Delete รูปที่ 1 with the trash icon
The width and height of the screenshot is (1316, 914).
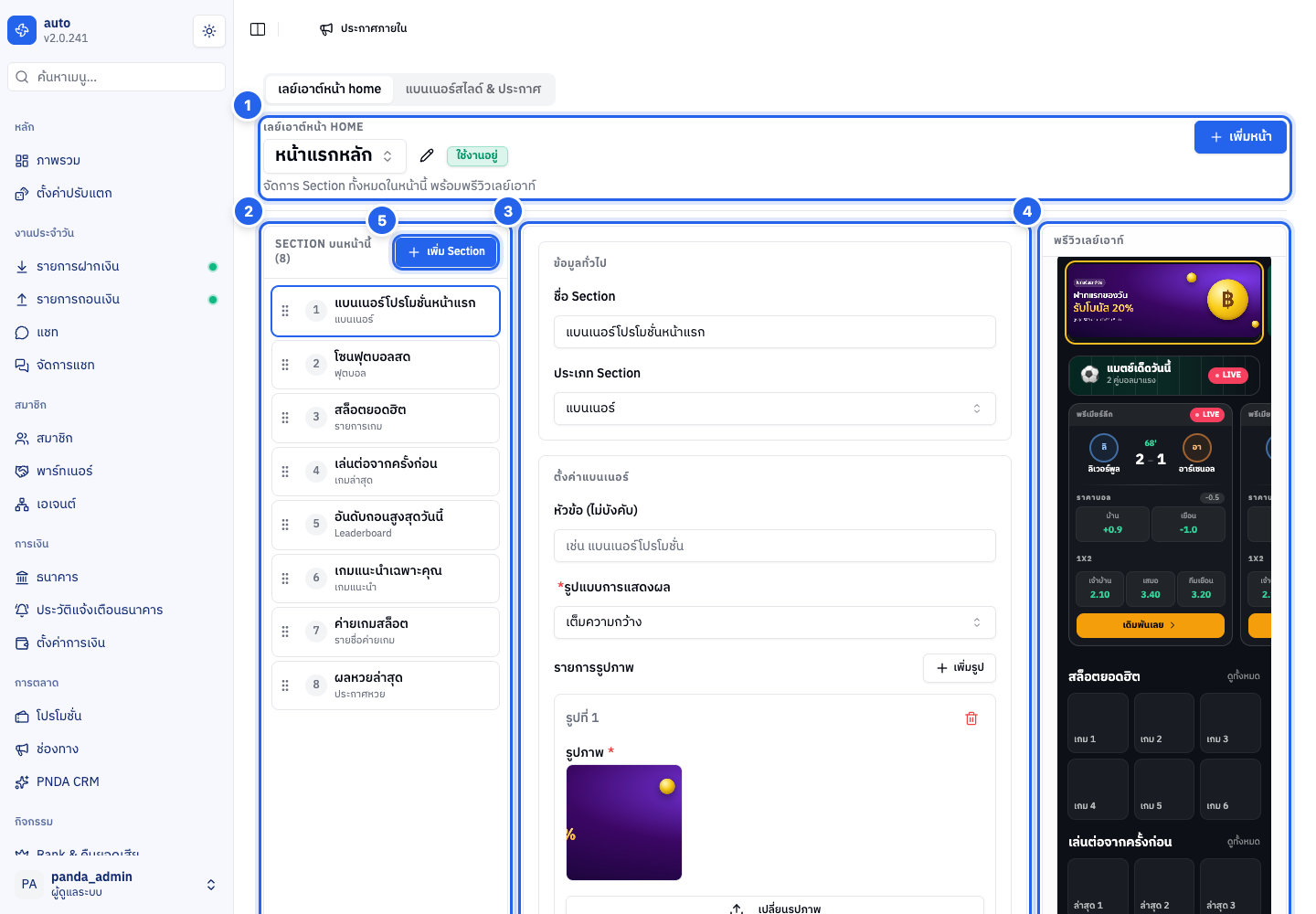click(971, 718)
